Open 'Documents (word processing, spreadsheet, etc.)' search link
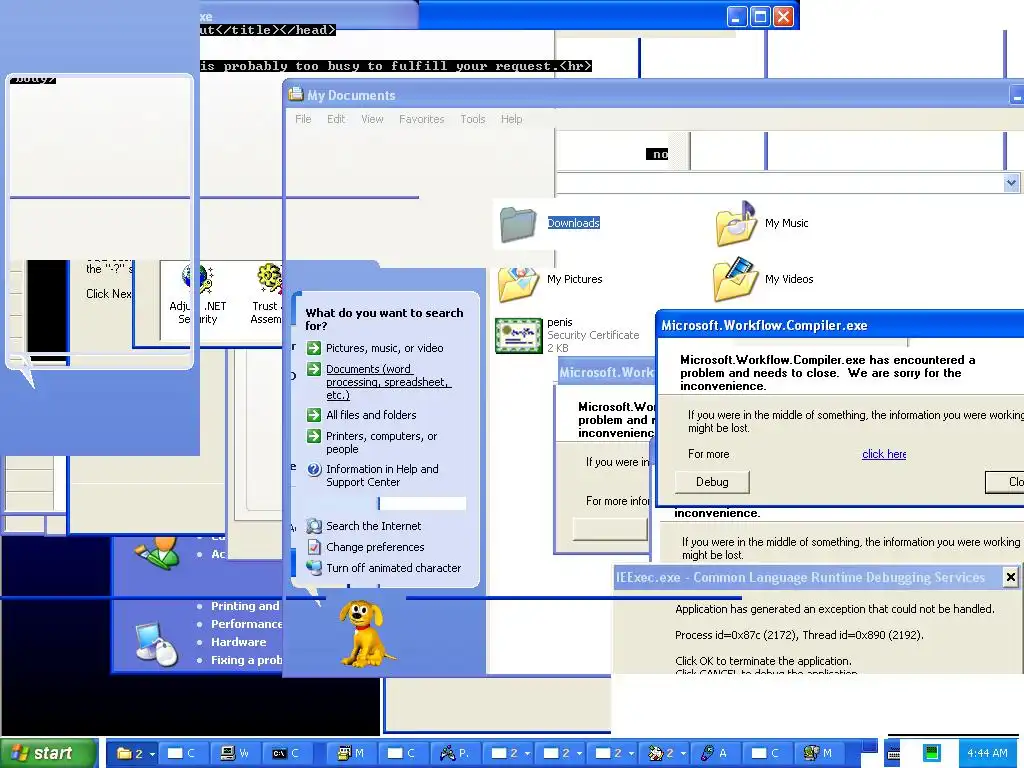Image resolution: width=1024 pixels, height=768 pixels. 379,382
